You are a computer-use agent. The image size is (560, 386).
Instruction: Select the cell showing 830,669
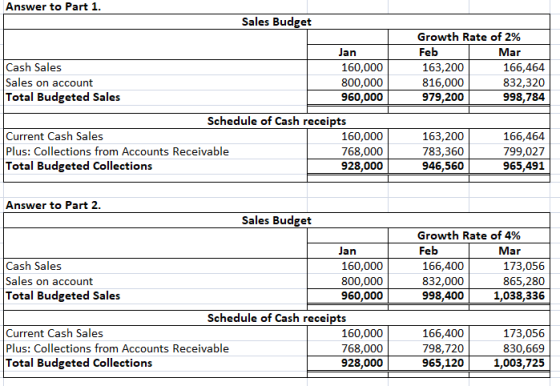pos(510,348)
